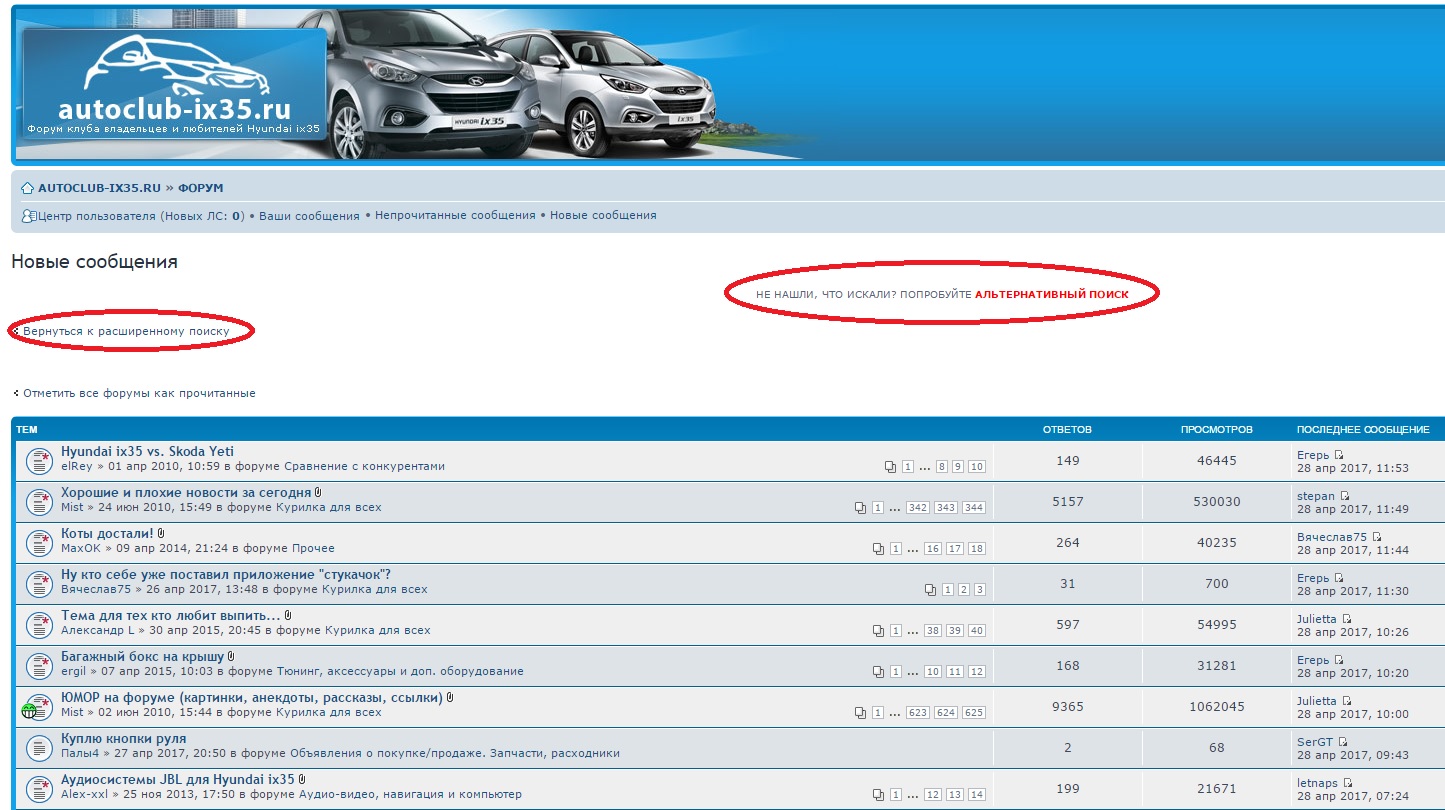Open Центр пользователя link
The image size is (1445, 810).
(x=97, y=215)
